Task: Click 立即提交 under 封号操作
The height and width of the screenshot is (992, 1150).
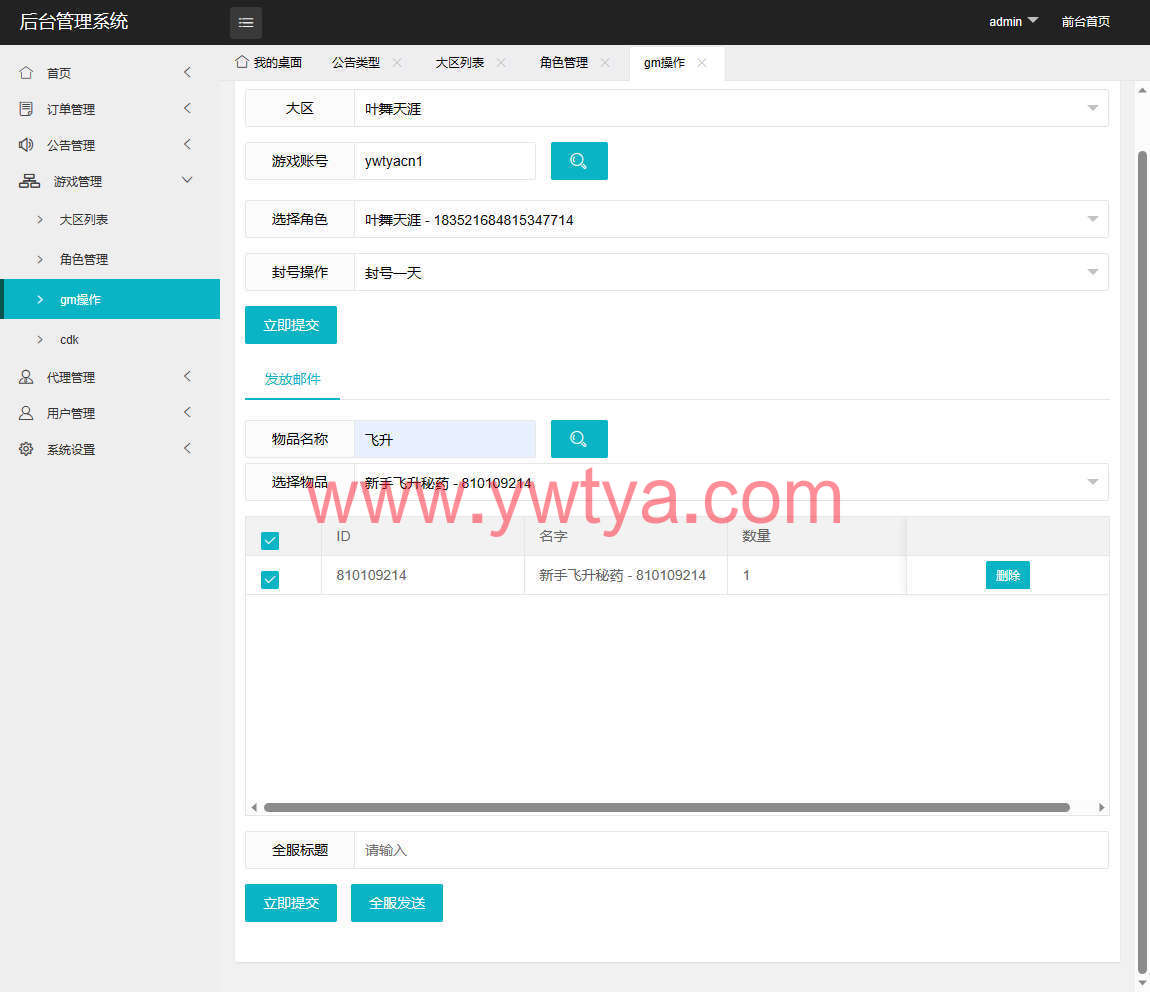Action: coord(291,325)
